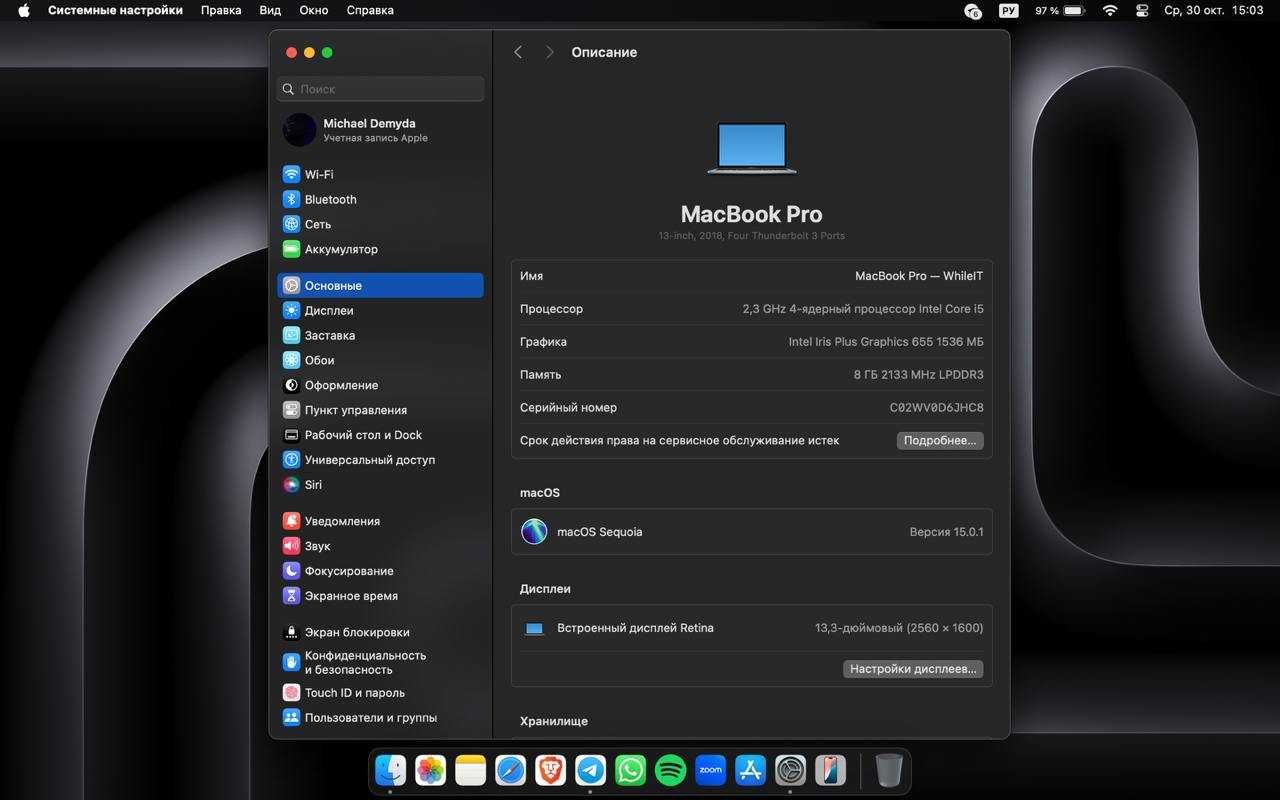Open Bluetooth settings in the sidebar
Viewport: 1280px width, 800px height.
[x=380, y=199]
